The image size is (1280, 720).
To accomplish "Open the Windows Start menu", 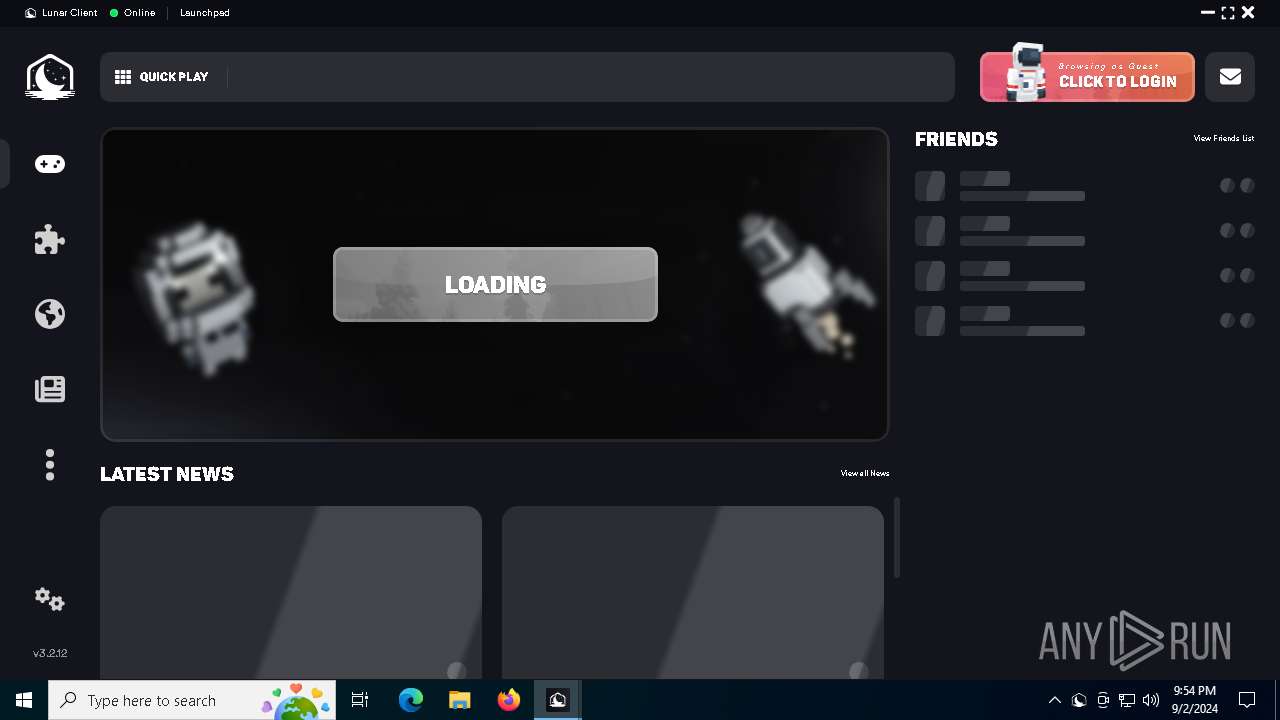I will (24, 700).
